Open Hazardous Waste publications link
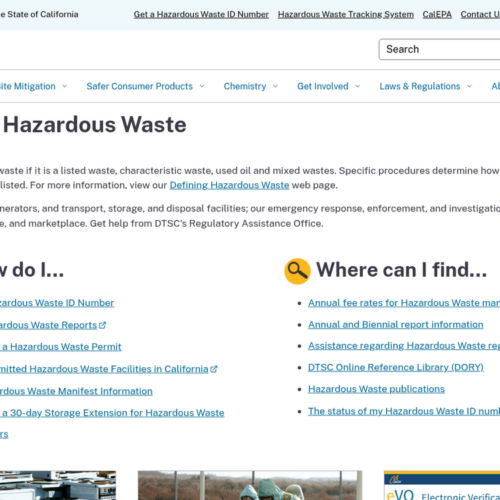The image size is (500, 500). click(376, 389)
